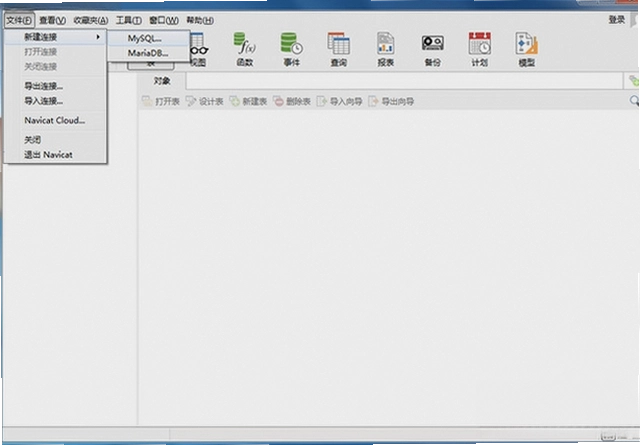Open the 函数 (Function) toolbar icon
Viewport: 640px width, 445px height.
[x=245, y=49]
